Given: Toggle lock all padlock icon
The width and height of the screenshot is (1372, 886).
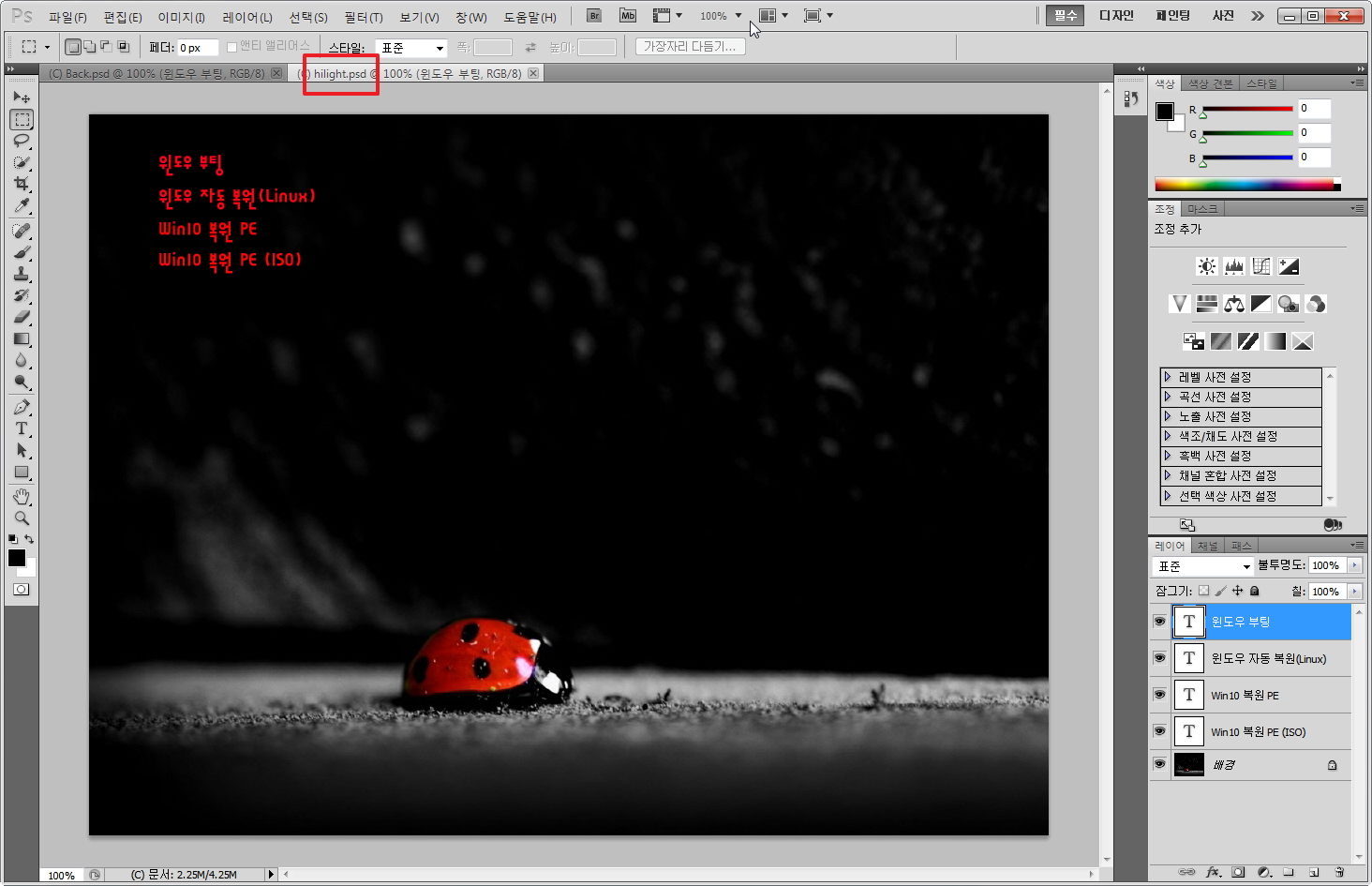Looking at the screenshot, I should tap(1254, 591).
